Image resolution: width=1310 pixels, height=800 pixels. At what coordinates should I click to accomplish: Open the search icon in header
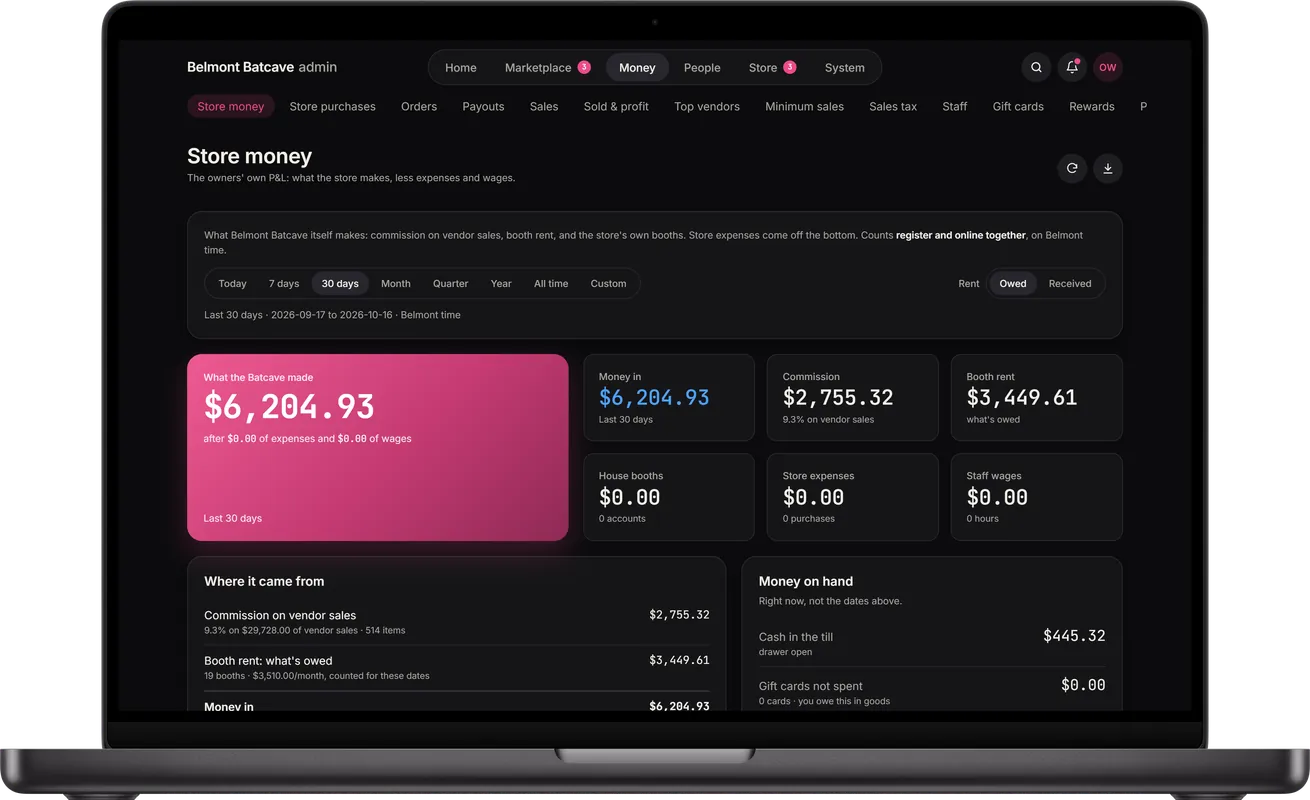tap(1036, 67)
